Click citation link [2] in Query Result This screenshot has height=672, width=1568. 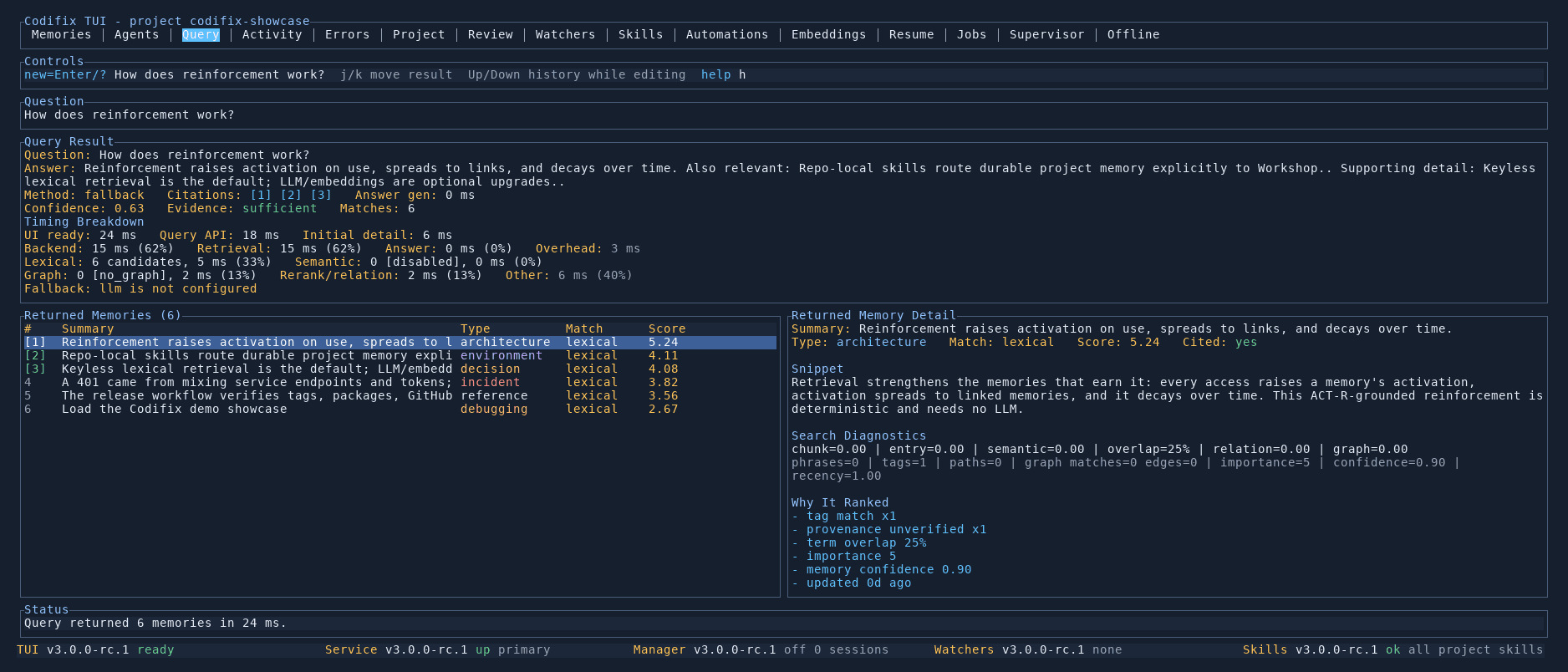point(291,195)
